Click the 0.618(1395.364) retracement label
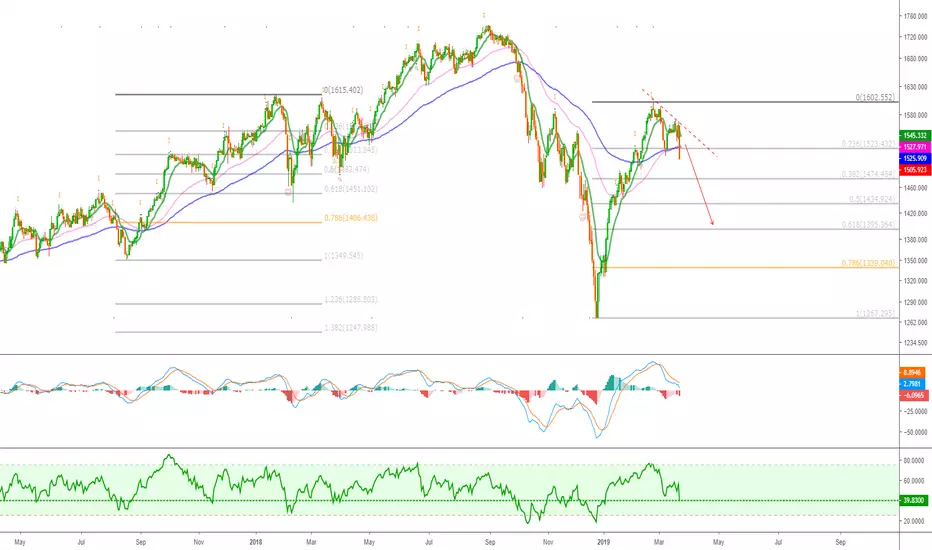 click(x=868, y=225)
